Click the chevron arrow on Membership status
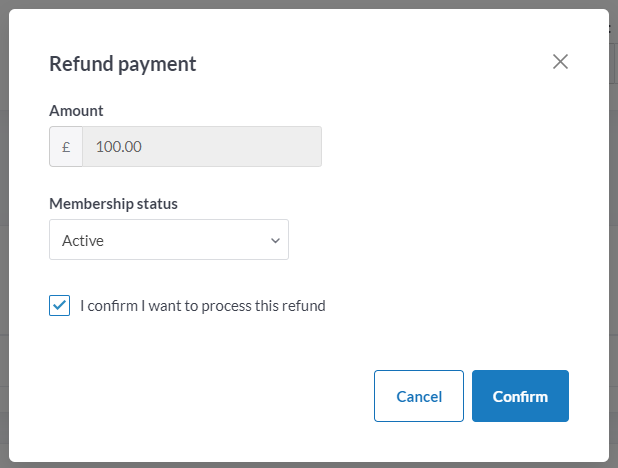This screenshot has width=618, height=468. click(x=275, y=240)
